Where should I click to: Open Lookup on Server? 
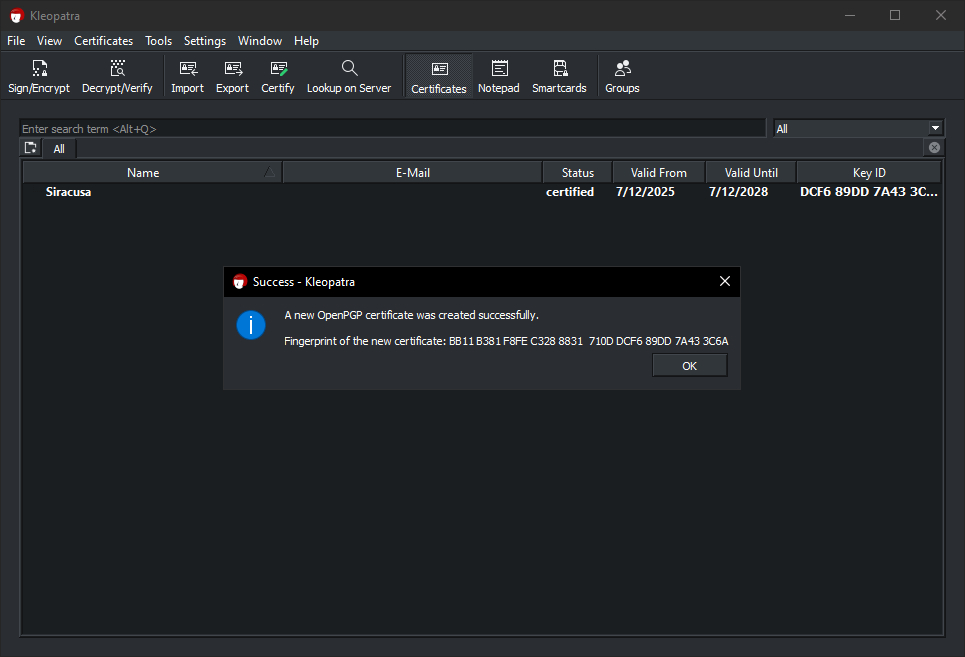pyautogui.click(x=349, y=76)
